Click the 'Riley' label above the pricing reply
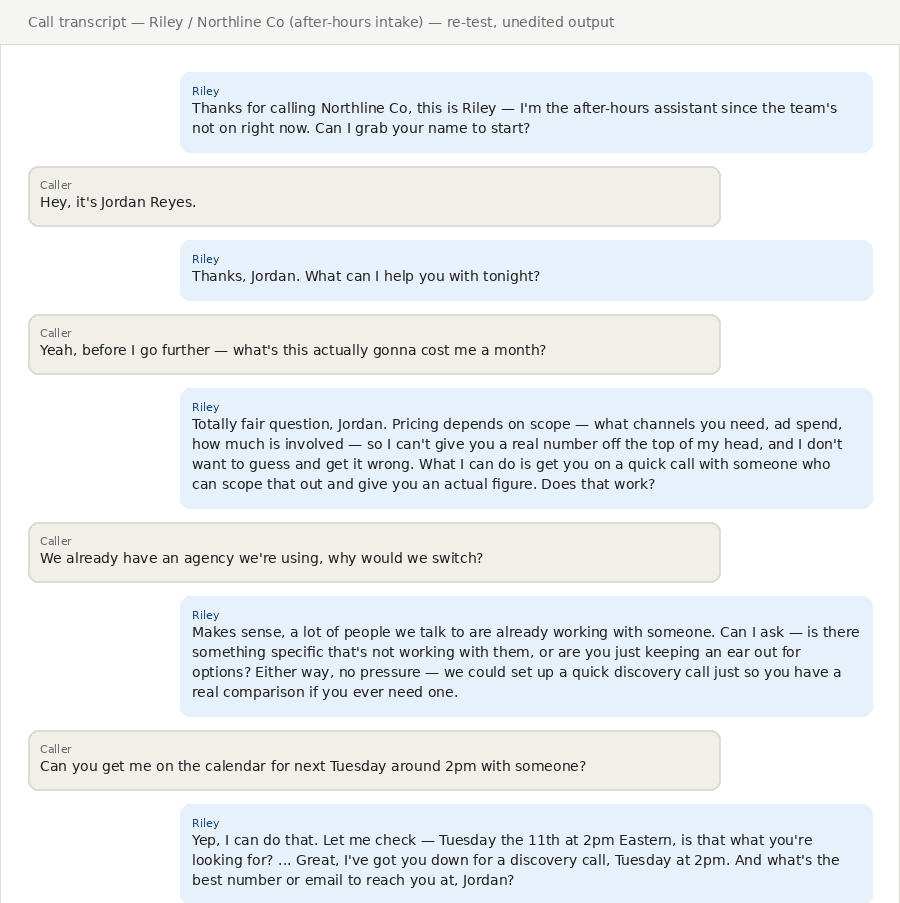The image size is (900, 903). 206,407
